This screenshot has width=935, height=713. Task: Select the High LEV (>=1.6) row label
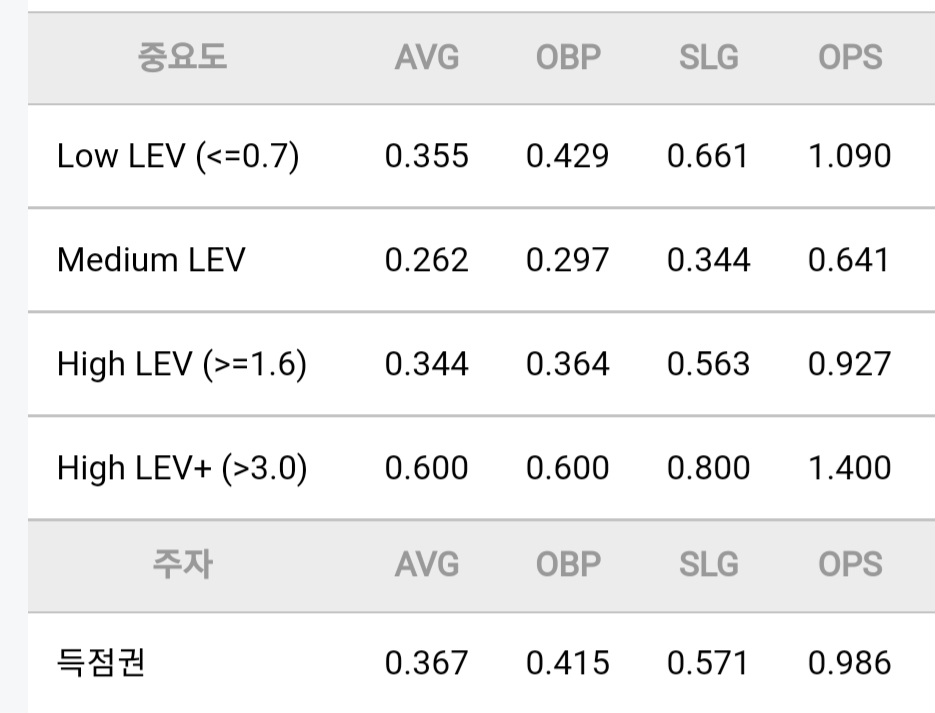[x=182, y=364]
